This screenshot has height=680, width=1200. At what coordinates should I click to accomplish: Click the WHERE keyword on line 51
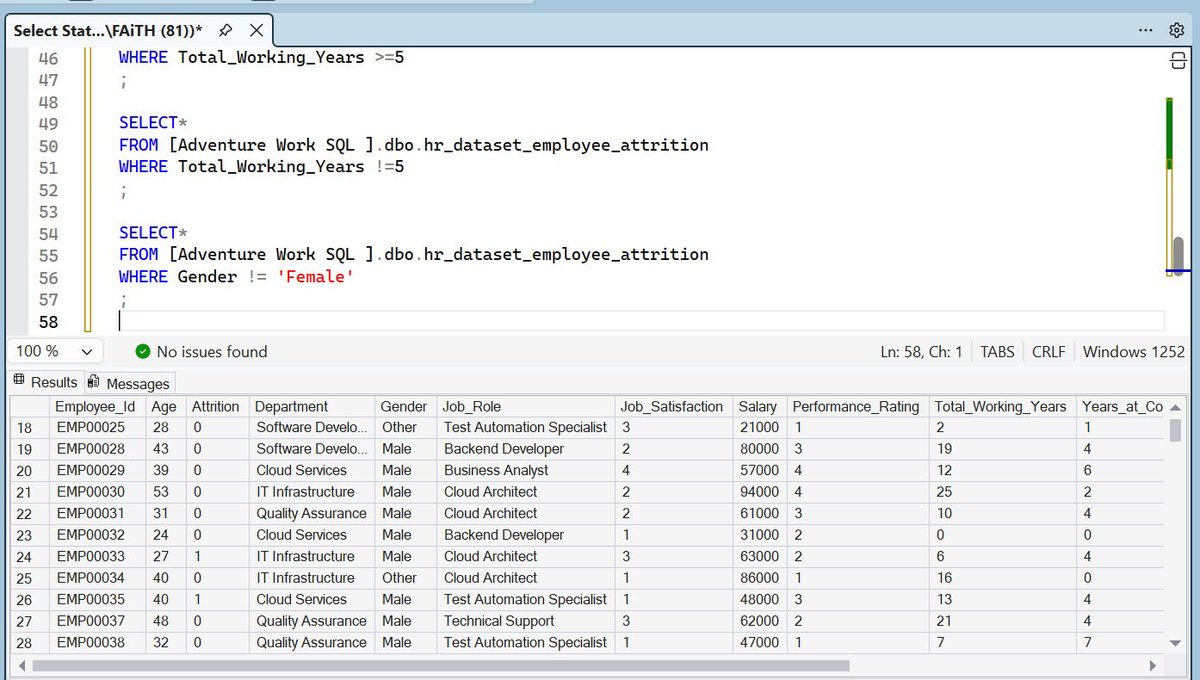coord(143,167)
